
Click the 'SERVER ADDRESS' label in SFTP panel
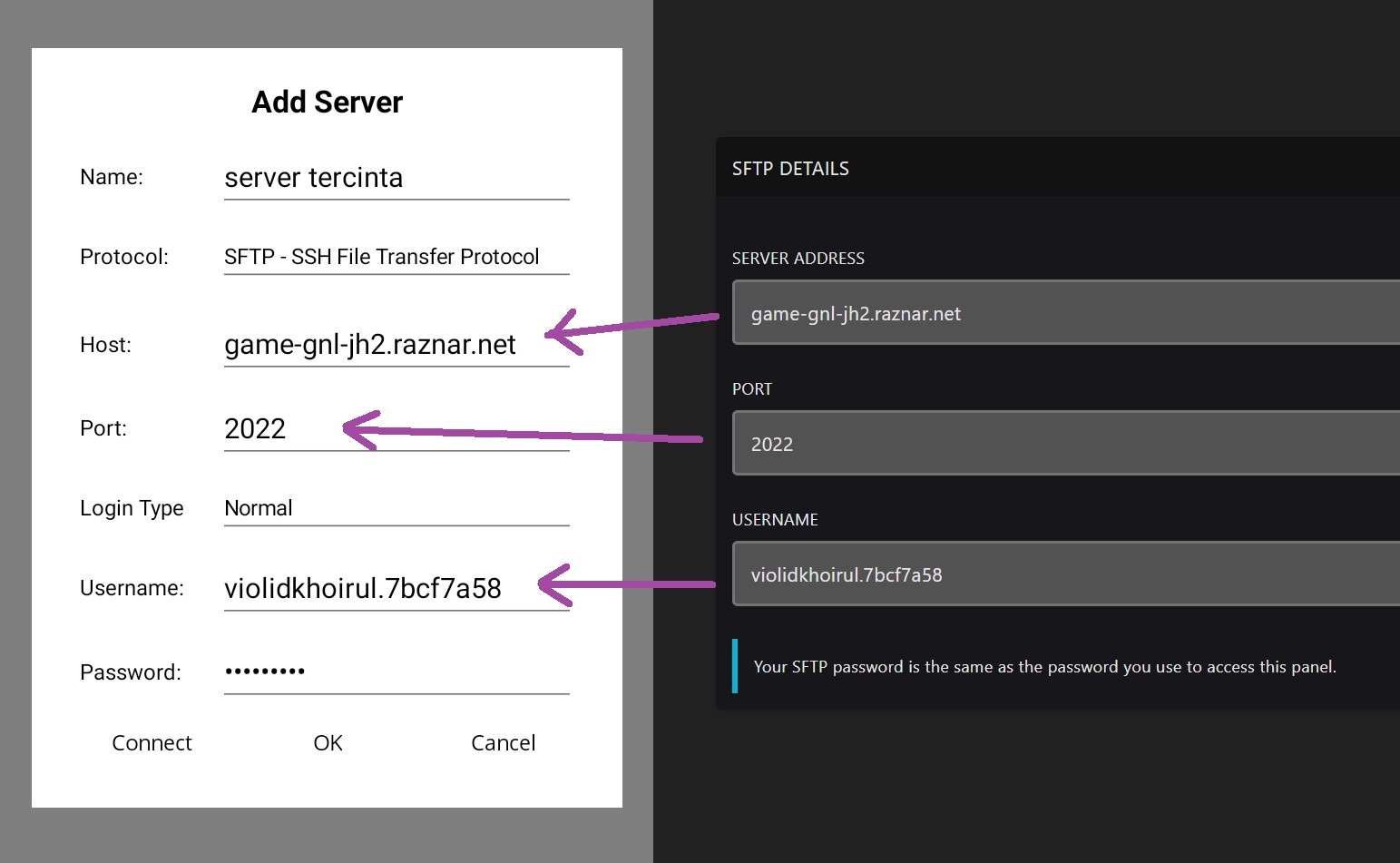[x=798, y=259]
